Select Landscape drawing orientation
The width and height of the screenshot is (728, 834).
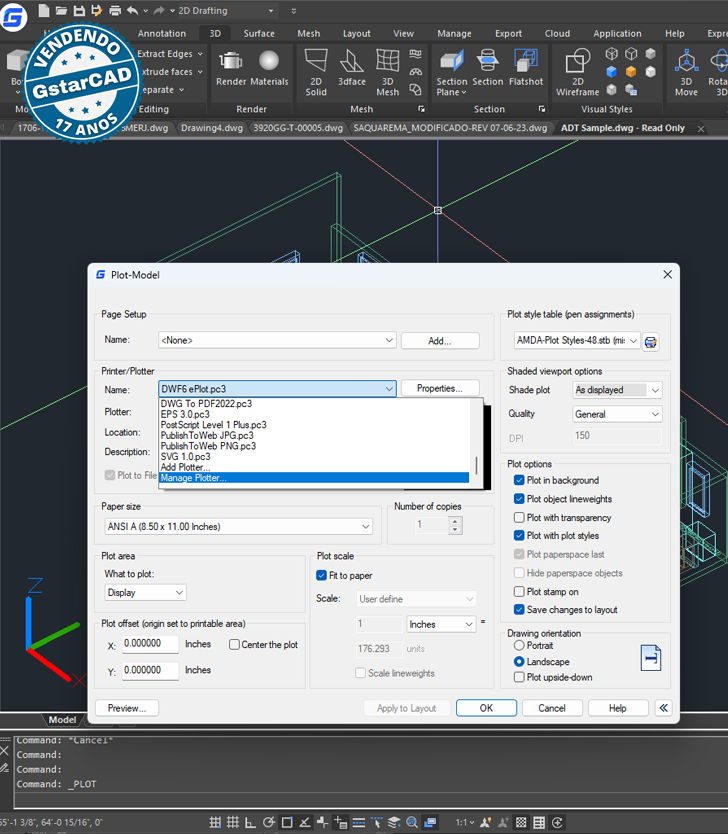519,662
